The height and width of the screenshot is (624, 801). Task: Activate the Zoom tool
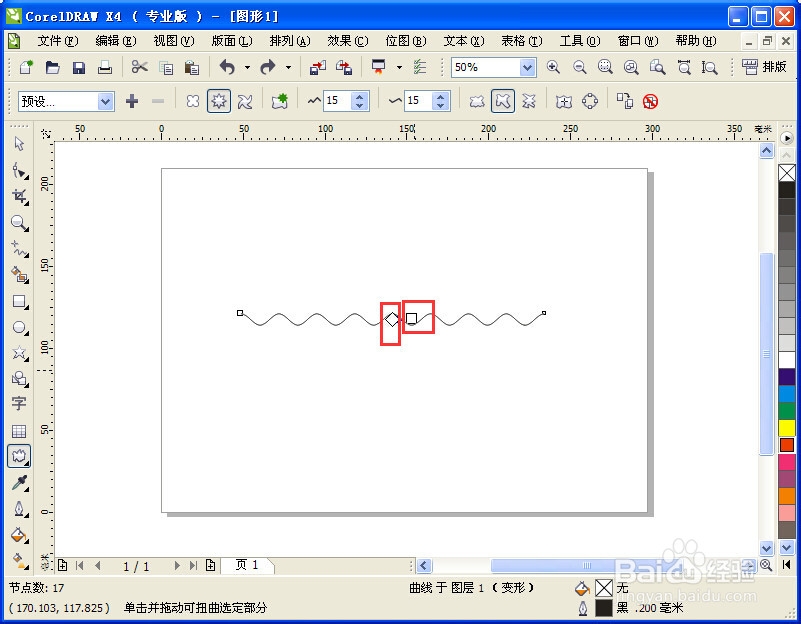pyautogui.click(x=17, y=222)
